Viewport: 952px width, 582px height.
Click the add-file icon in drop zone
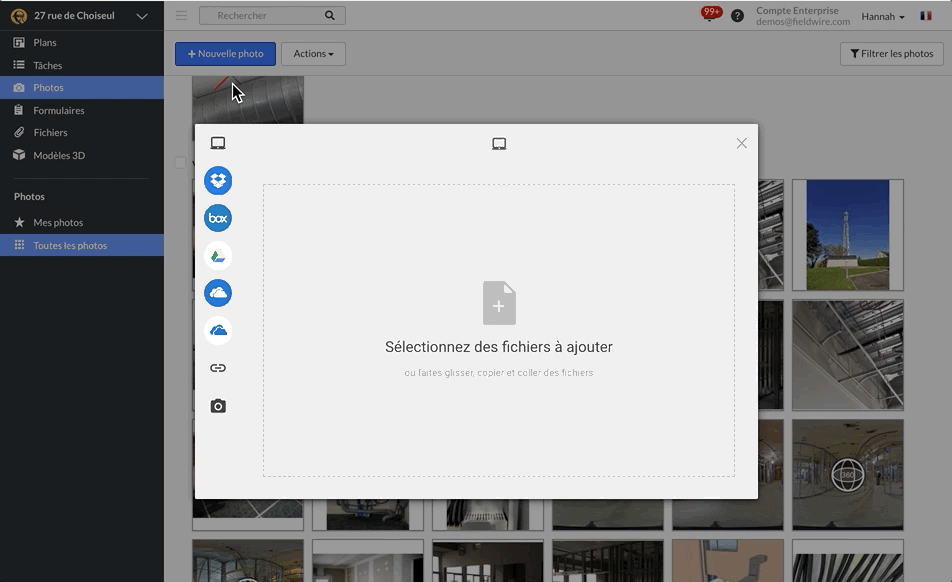pyautogui.click(x=499, y=303)
